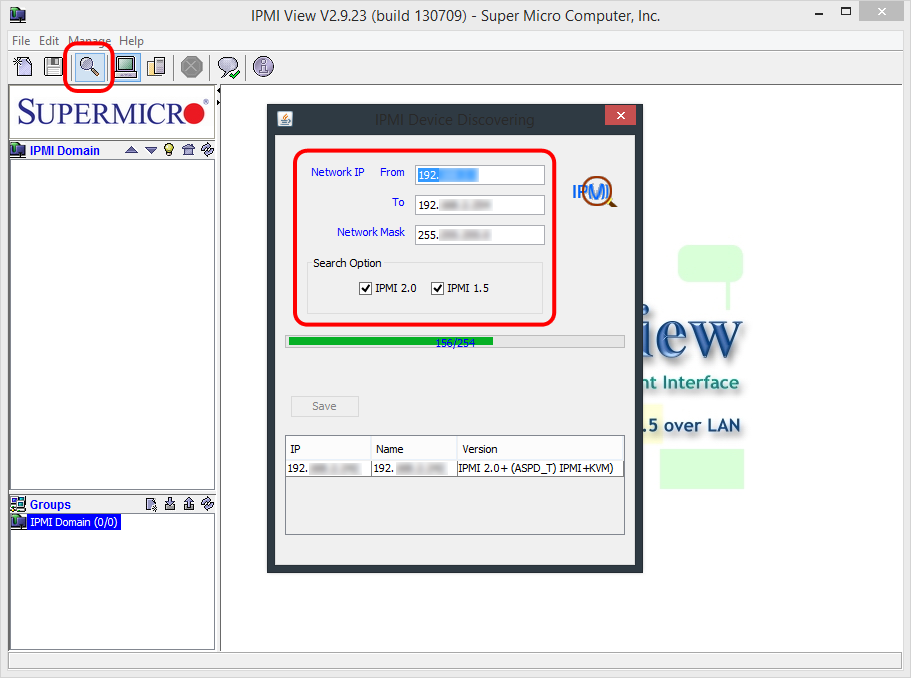Click the floppy disk save icon

pyautogui.click(x=53, y=67)
